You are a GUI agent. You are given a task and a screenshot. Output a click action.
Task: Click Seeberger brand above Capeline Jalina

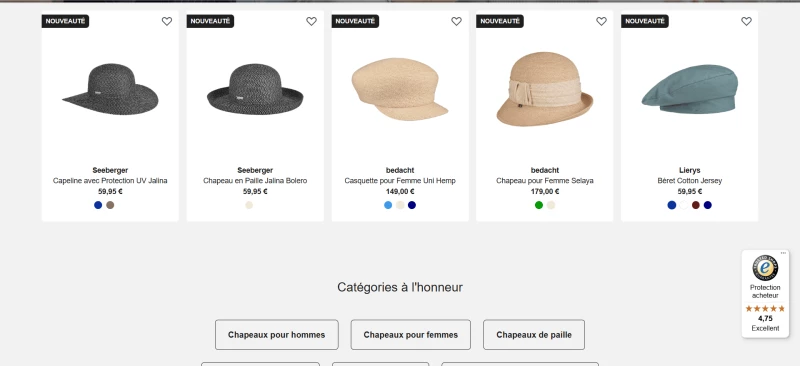pyautogui.click(x=110, y=170)
